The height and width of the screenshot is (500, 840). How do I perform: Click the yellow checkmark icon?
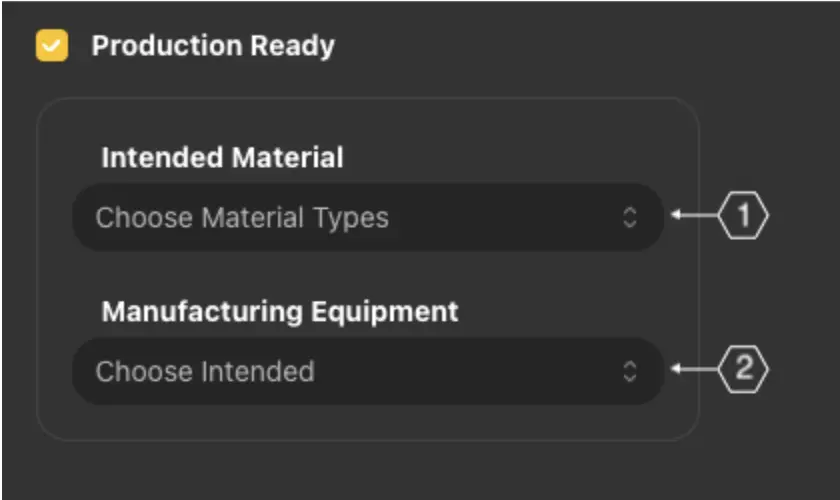click(x=51, y=46)
